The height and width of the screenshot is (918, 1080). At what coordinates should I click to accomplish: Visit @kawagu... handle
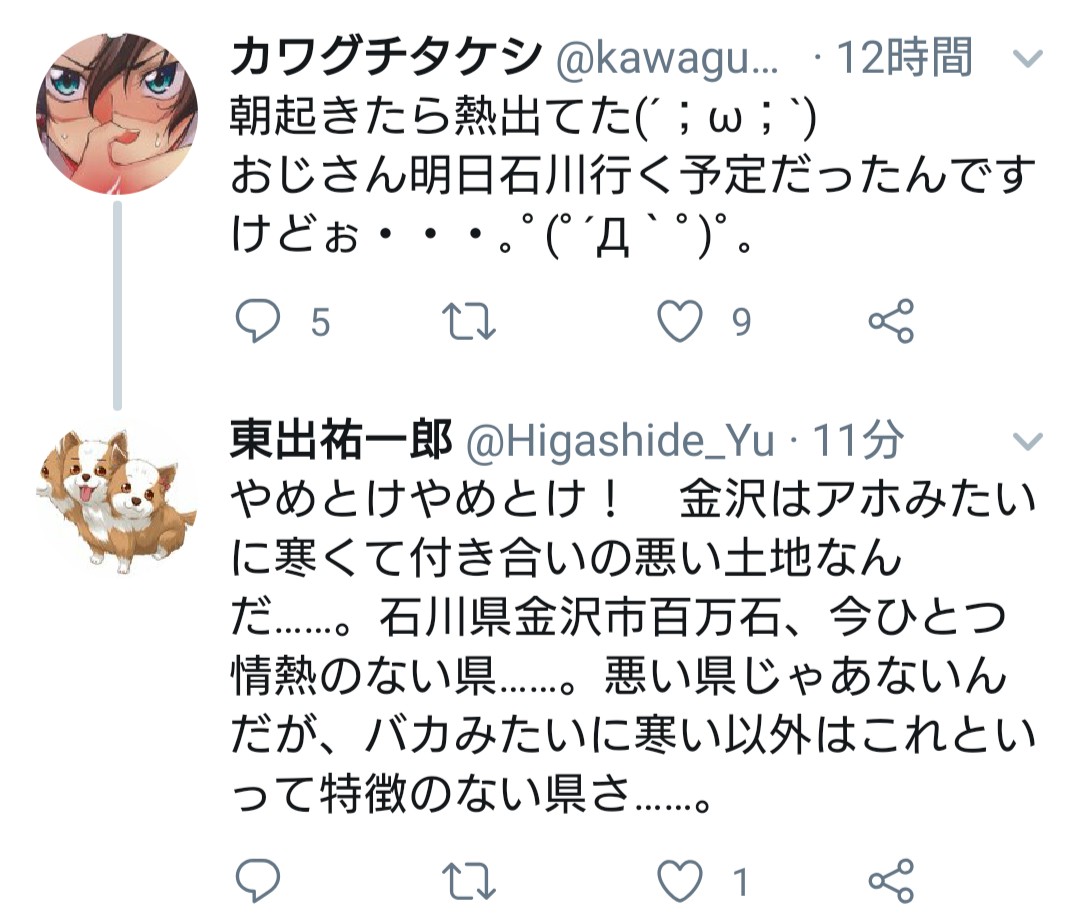click(667, 59)
